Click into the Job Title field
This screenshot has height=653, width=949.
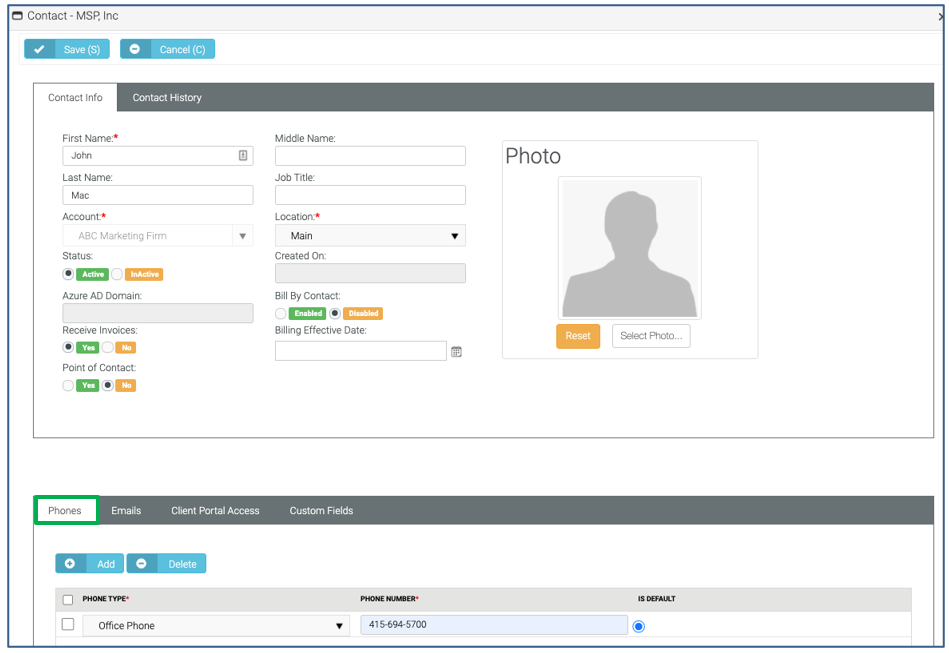pyautogui.click(x=370, y=195)
